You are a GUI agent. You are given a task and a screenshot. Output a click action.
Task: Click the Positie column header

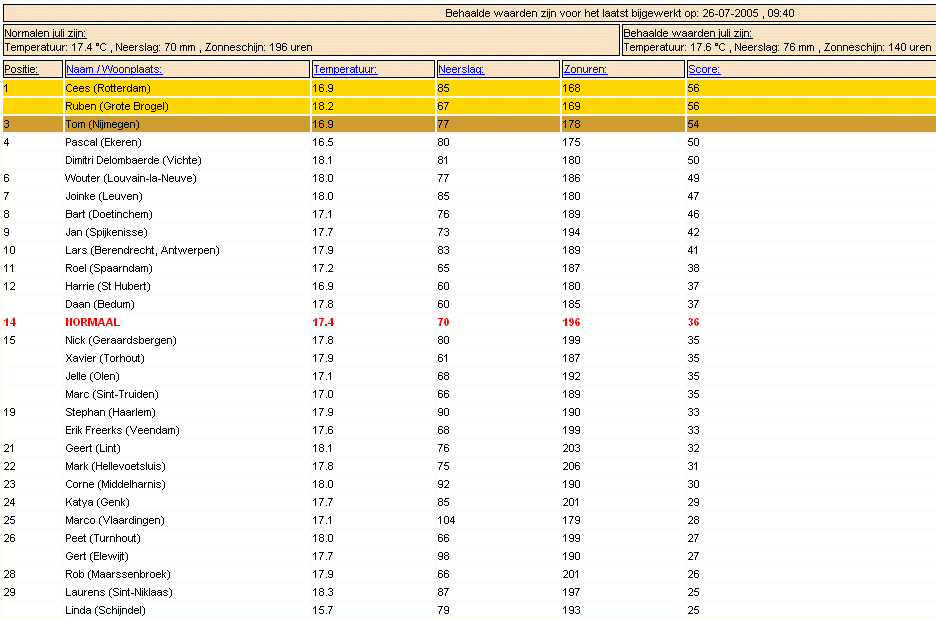click(21, 69)
